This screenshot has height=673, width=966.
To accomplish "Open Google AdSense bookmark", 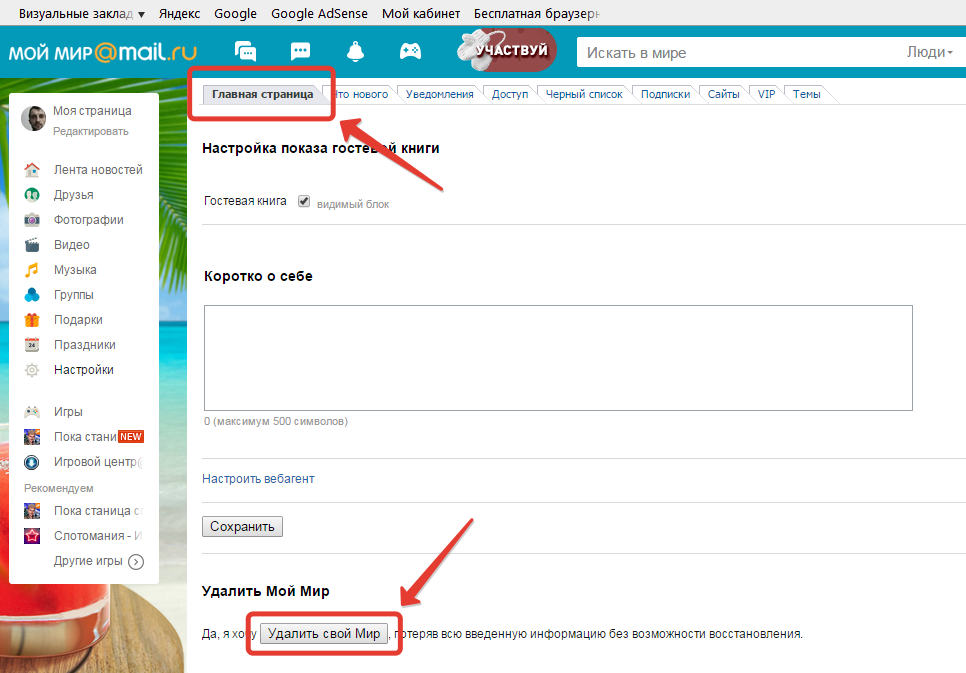I will coord(319,14).
